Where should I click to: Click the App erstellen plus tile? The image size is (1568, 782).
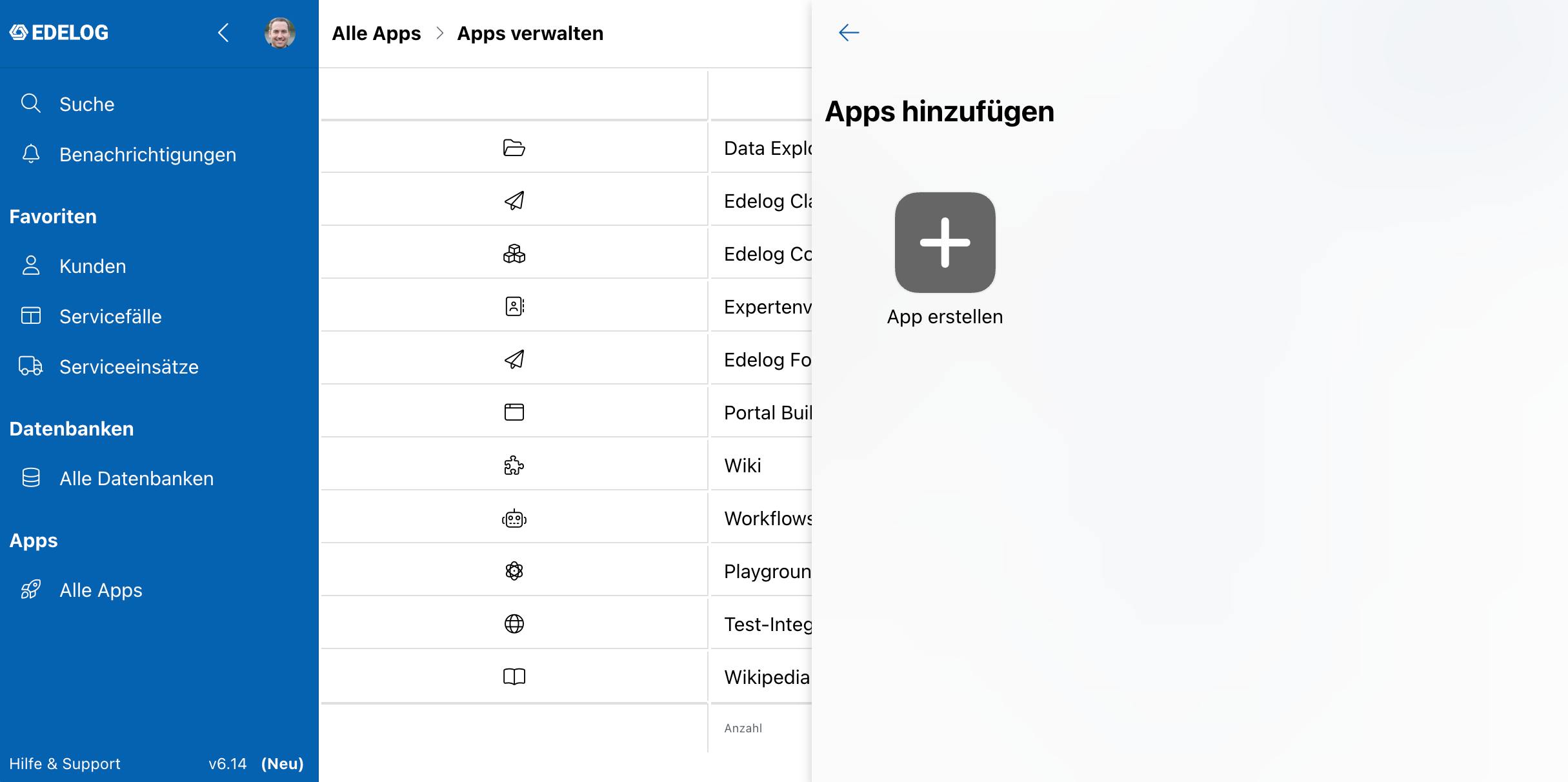point(945,243)
